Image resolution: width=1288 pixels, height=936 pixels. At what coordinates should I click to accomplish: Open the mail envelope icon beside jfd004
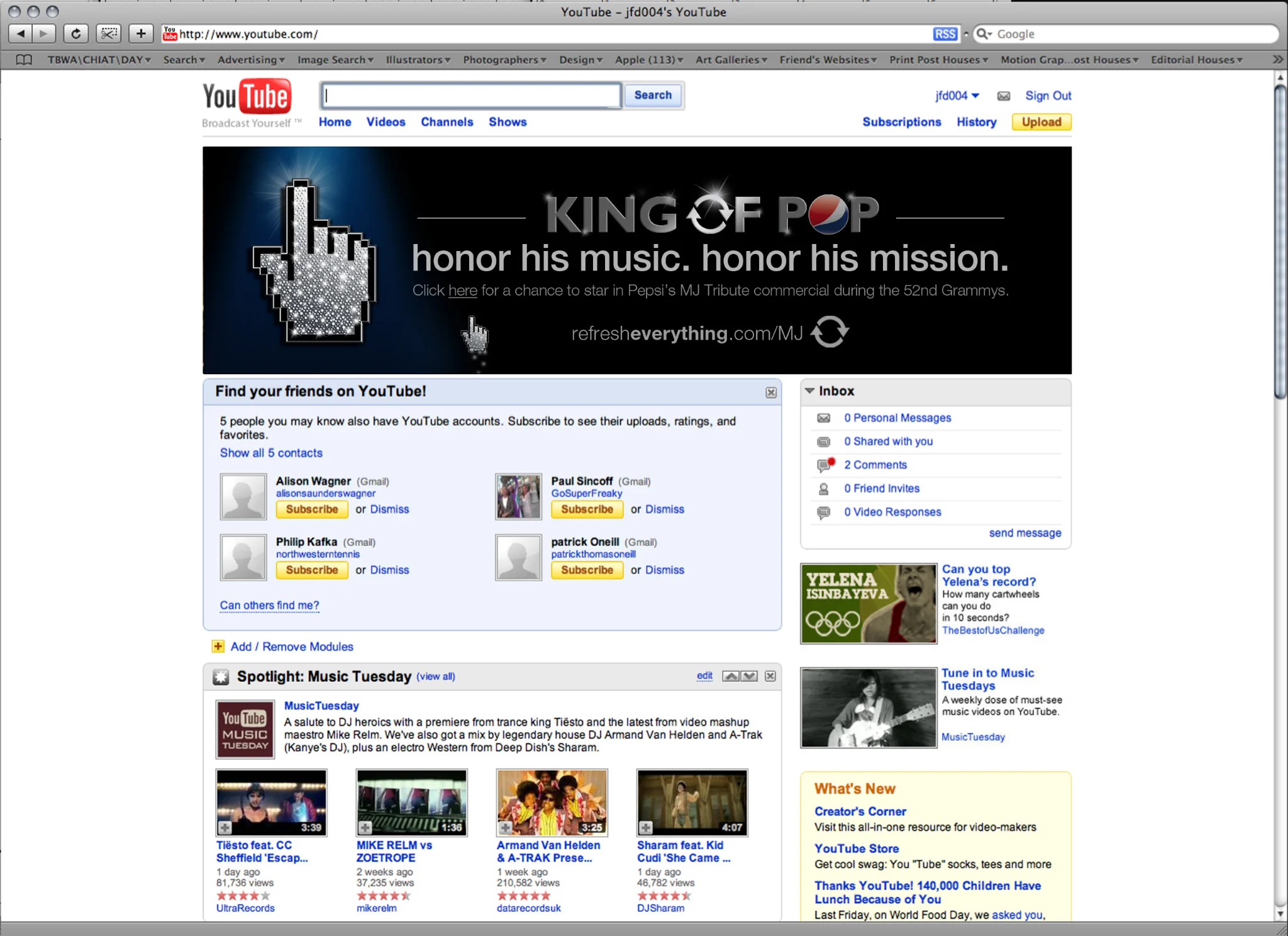(x=1004, y=96)
